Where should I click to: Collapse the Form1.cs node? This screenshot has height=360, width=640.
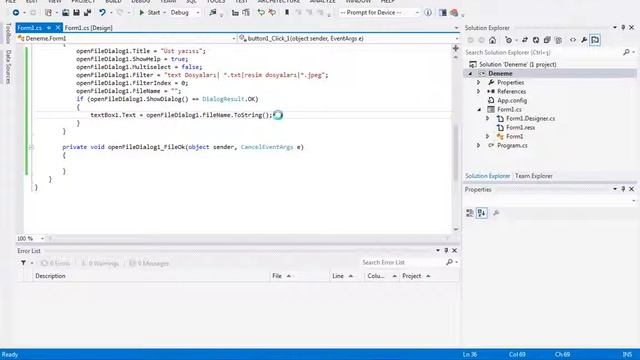coord(479,110)
